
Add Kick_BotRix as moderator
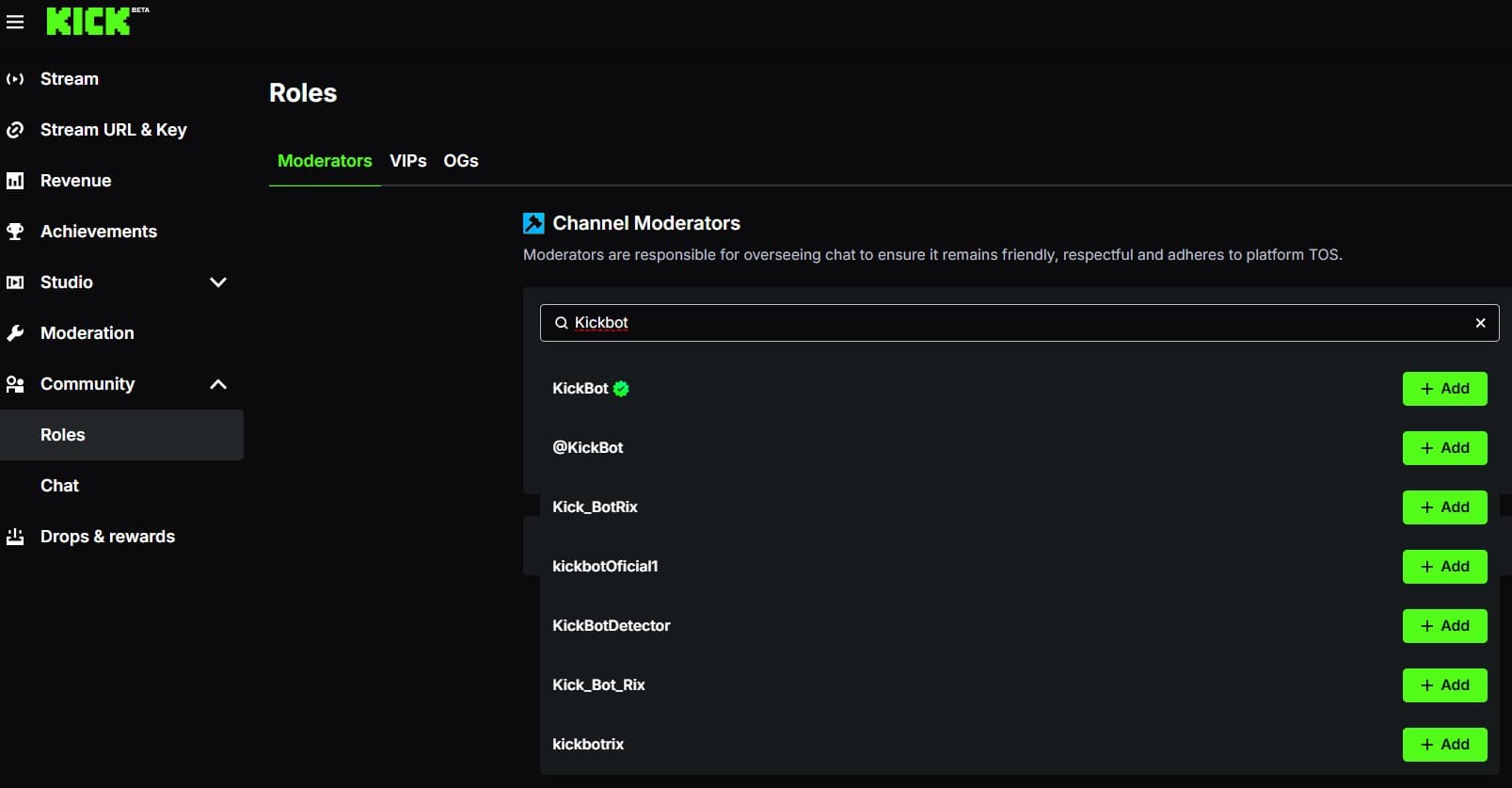coord(1445,507)
